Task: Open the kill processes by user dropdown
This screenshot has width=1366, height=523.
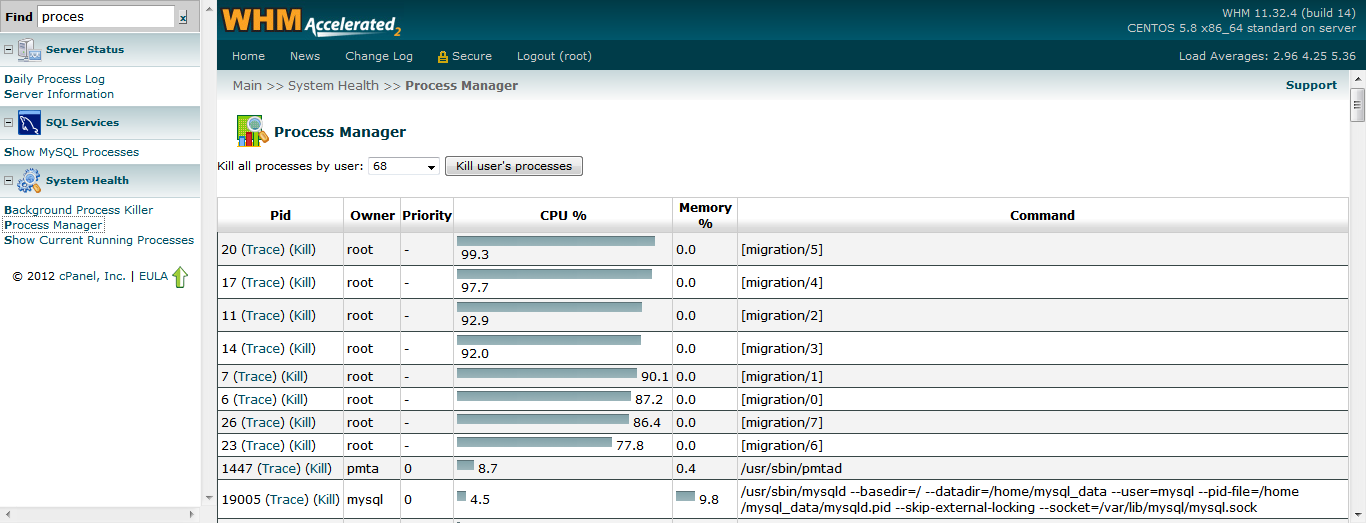Action: [403, 166]
